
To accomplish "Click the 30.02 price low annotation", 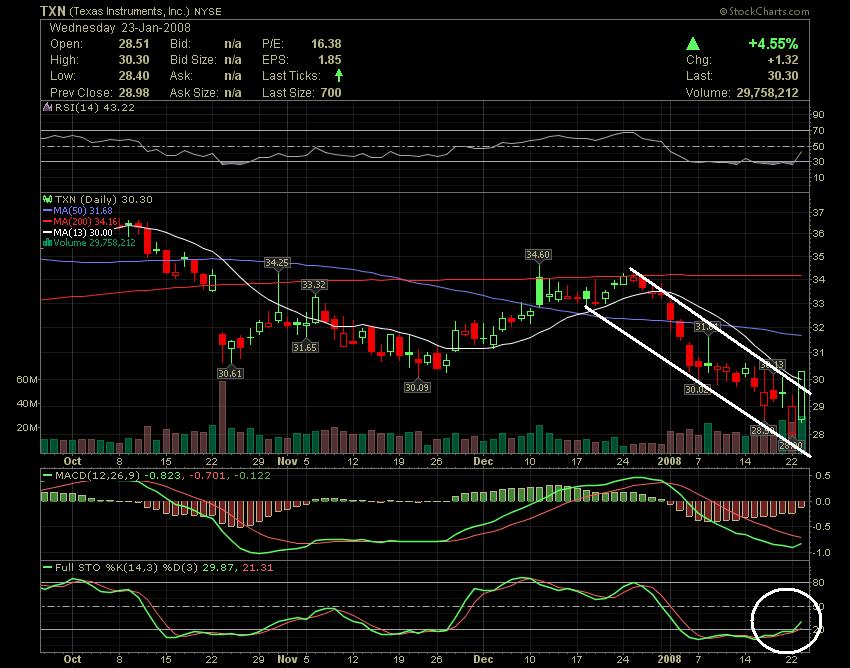I will point(697,389).
